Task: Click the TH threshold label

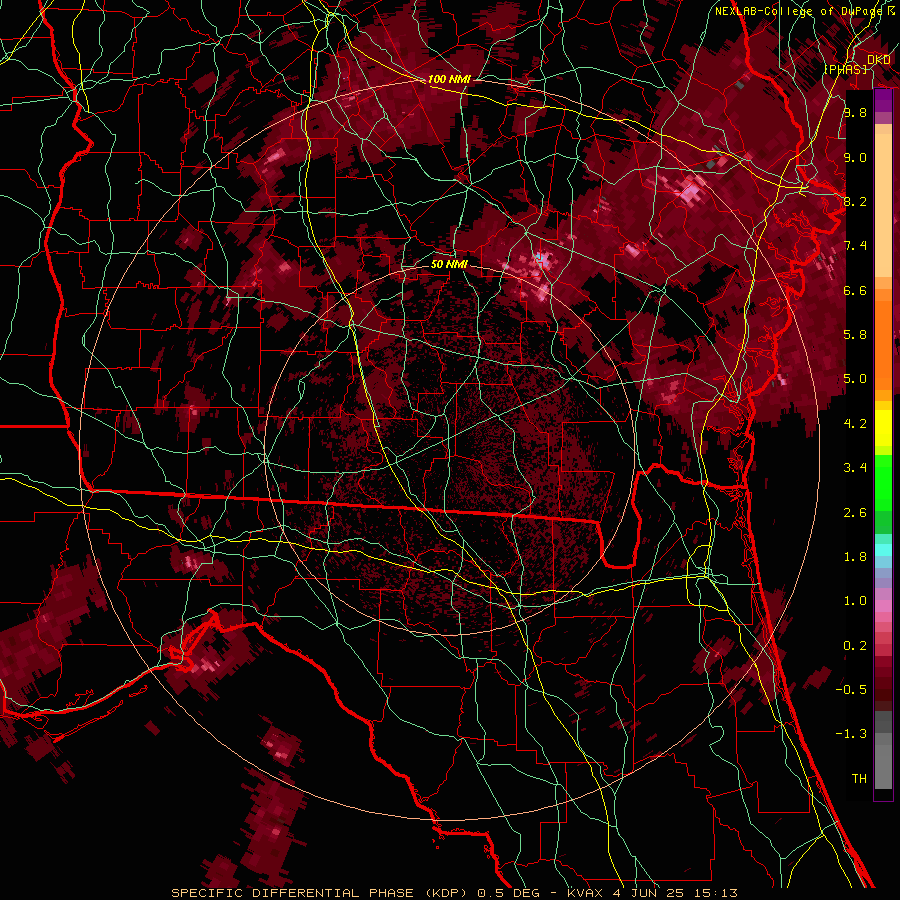Action: point(859,779)
